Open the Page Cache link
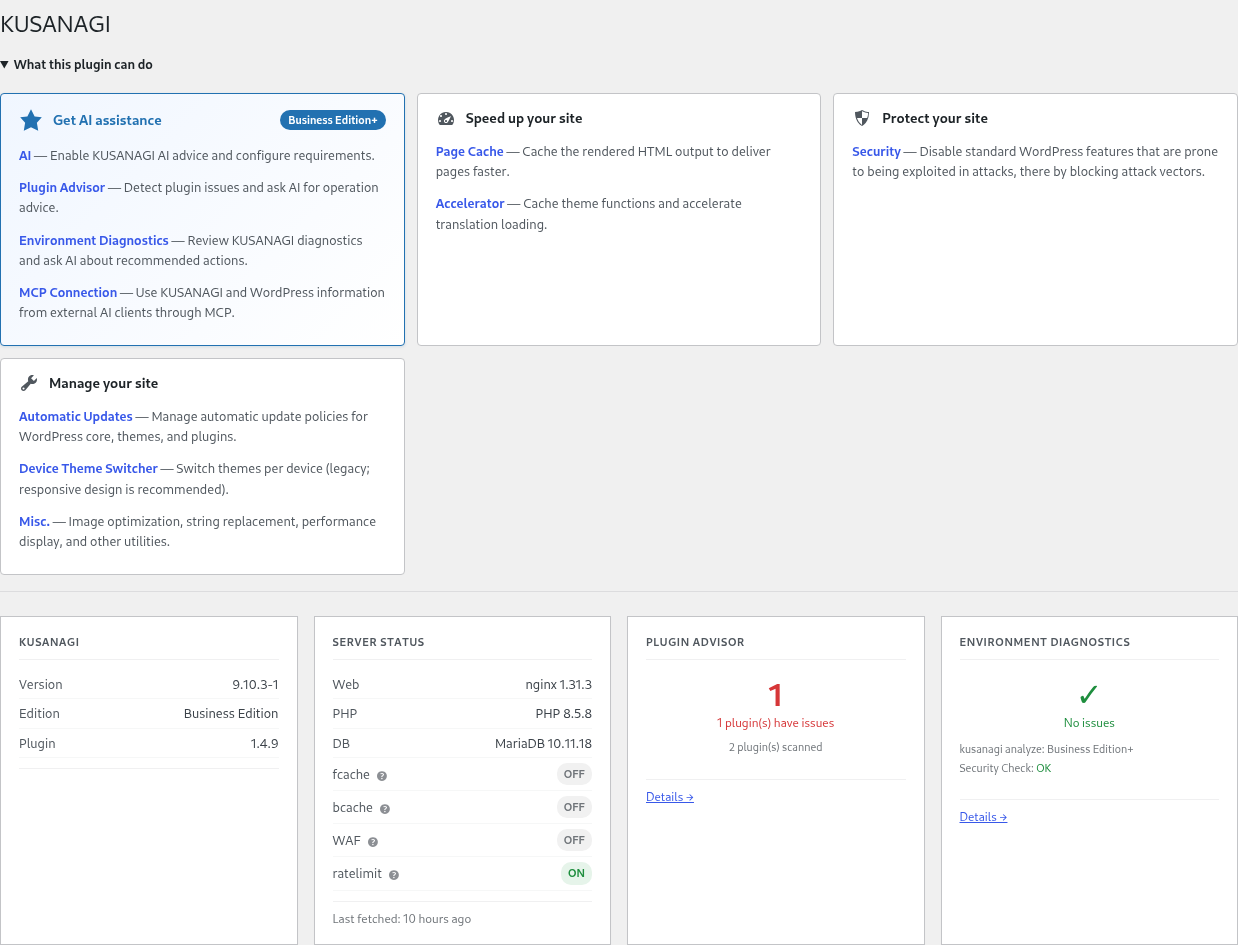Screen dimensions: 1238x945 pos(470,151)
